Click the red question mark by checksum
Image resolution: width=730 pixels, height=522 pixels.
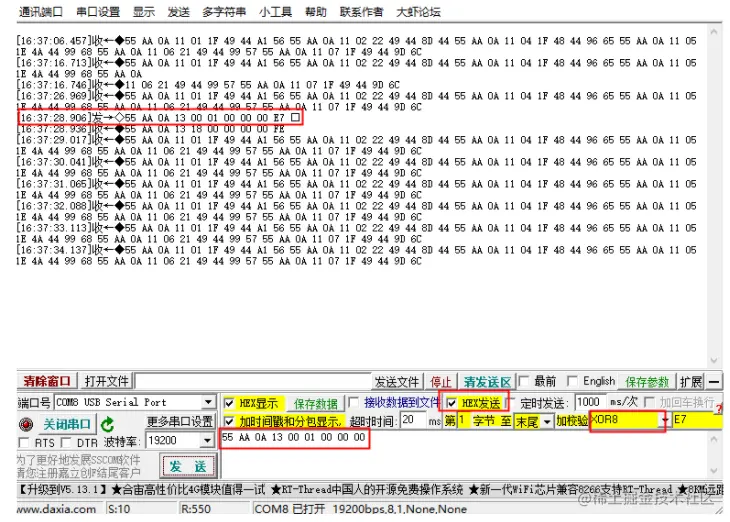click(x=720, y=409)
